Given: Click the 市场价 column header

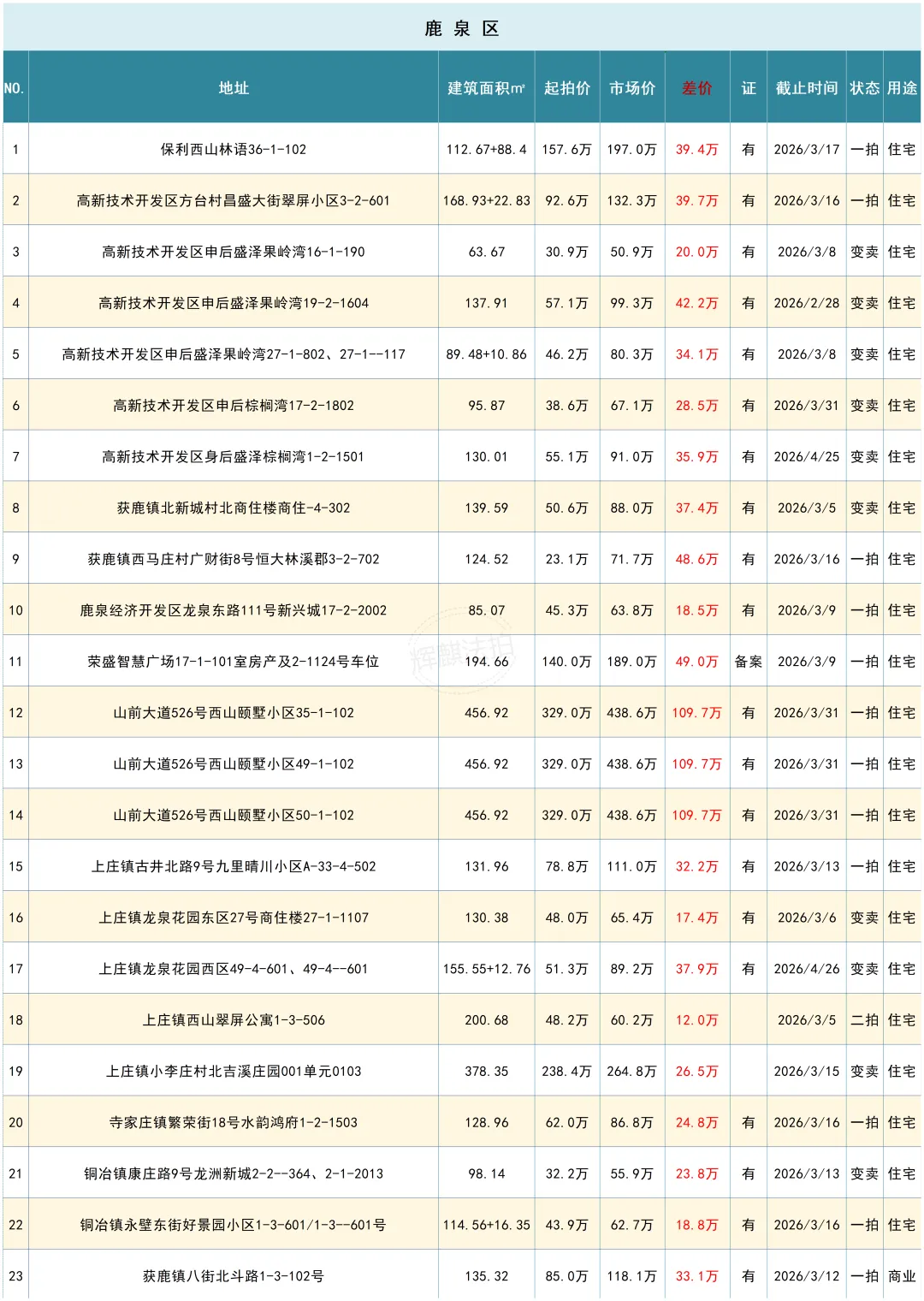Looking at the screenshot, I should click(x=632, y=88).
